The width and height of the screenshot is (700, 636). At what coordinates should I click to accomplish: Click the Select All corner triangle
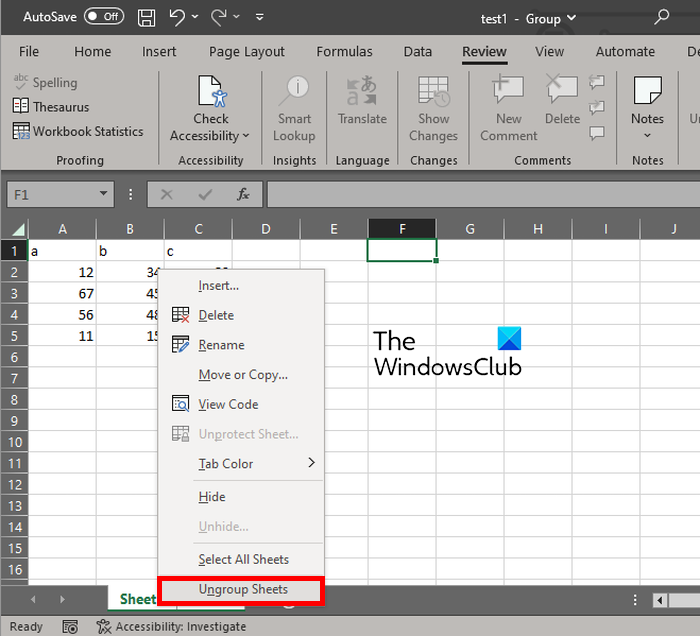17,229
